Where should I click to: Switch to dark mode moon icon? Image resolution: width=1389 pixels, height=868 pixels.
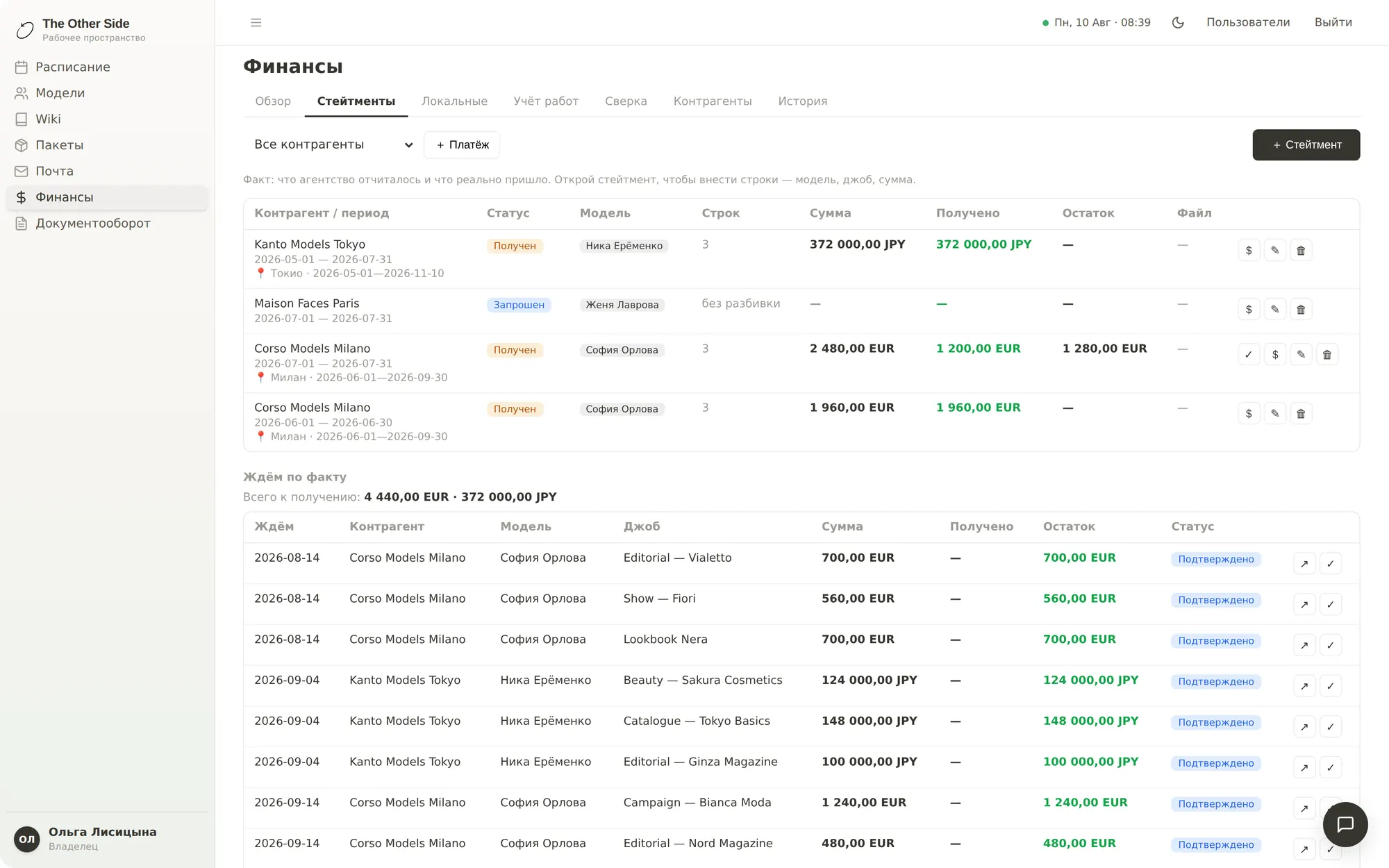point(1178,23)
